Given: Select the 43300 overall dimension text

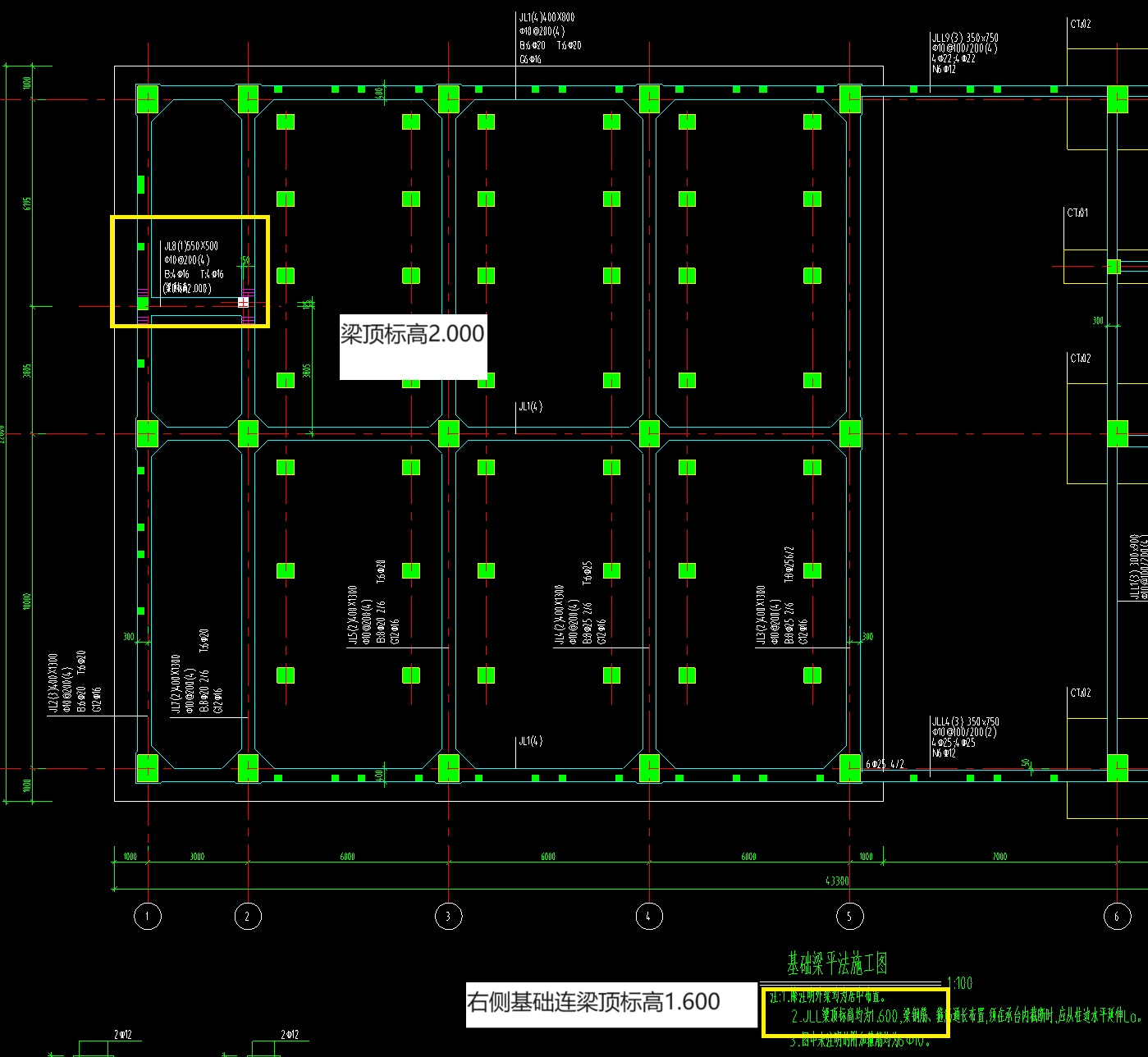Looking at the screenshot, I should click(837, 881).
